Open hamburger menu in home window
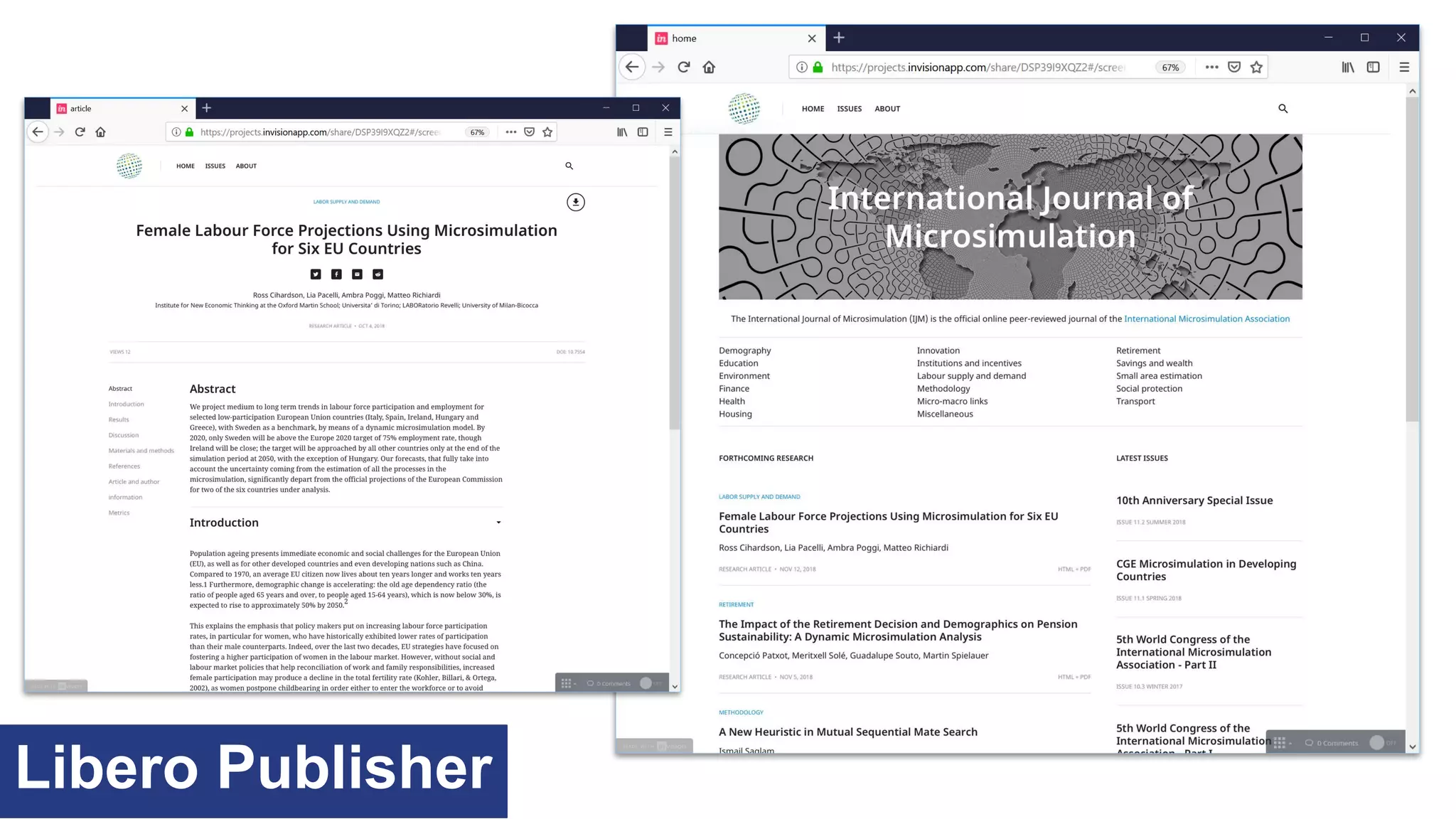The height and width of the screenshot is (819, 1456). coord(1404,68)
